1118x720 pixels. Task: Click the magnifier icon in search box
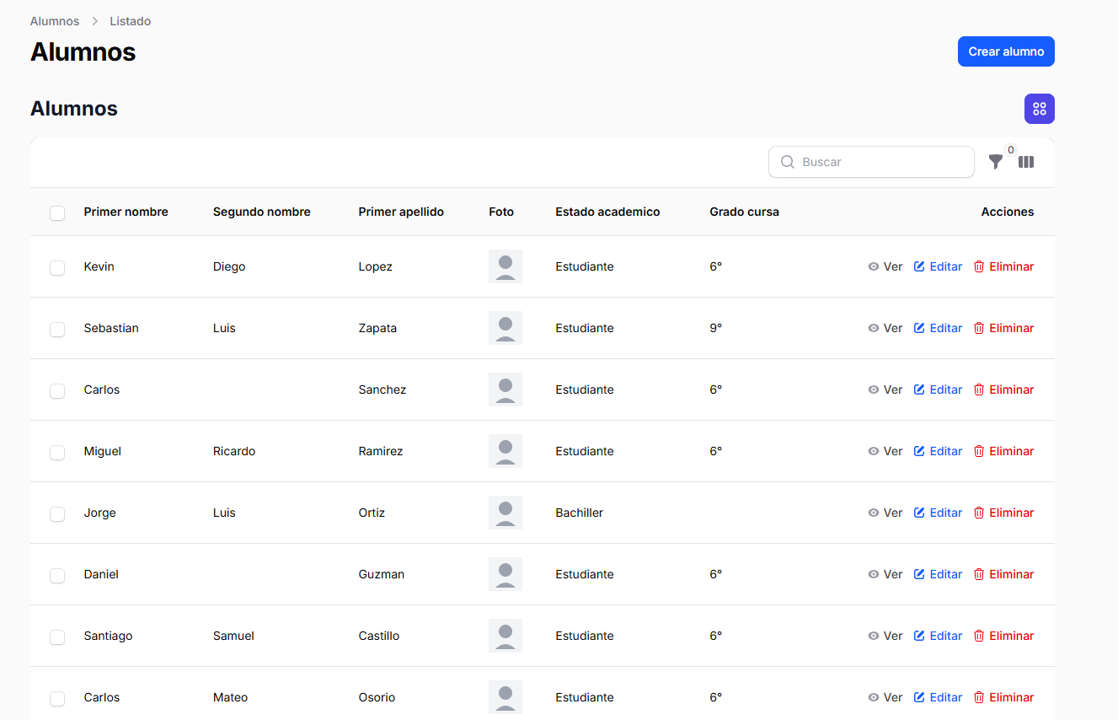pos(788,162)
